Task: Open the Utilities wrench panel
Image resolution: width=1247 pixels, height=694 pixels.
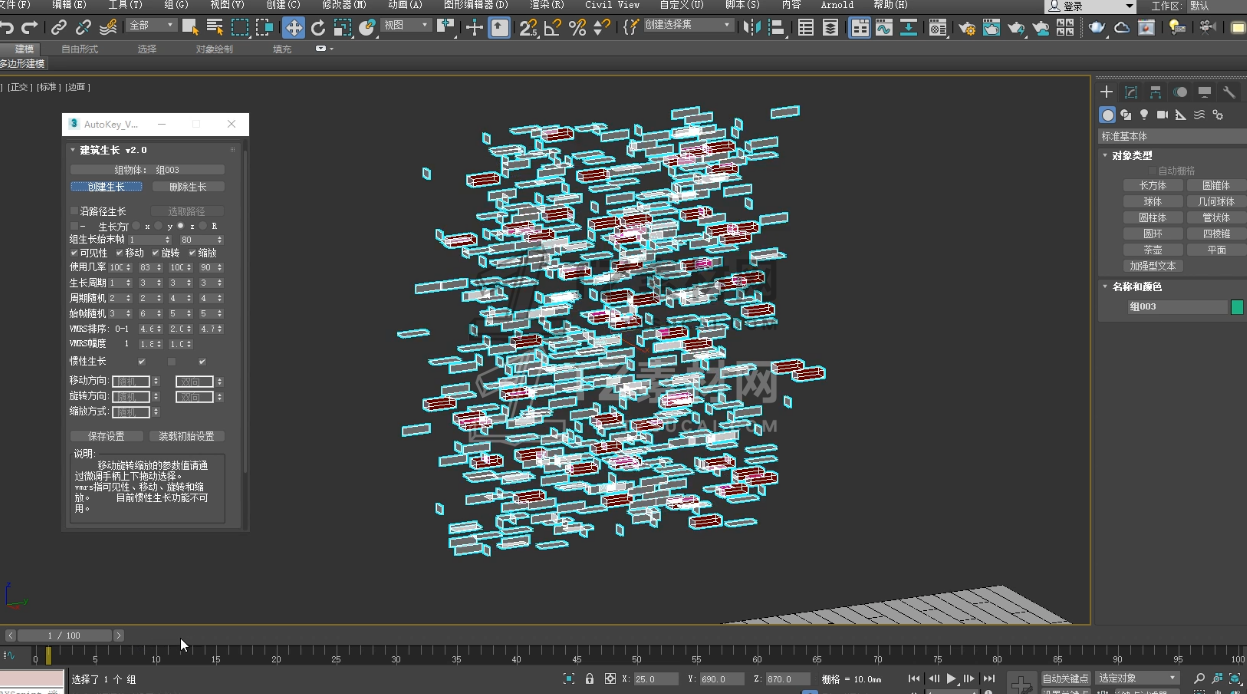Action: (x=1230, y=92)
